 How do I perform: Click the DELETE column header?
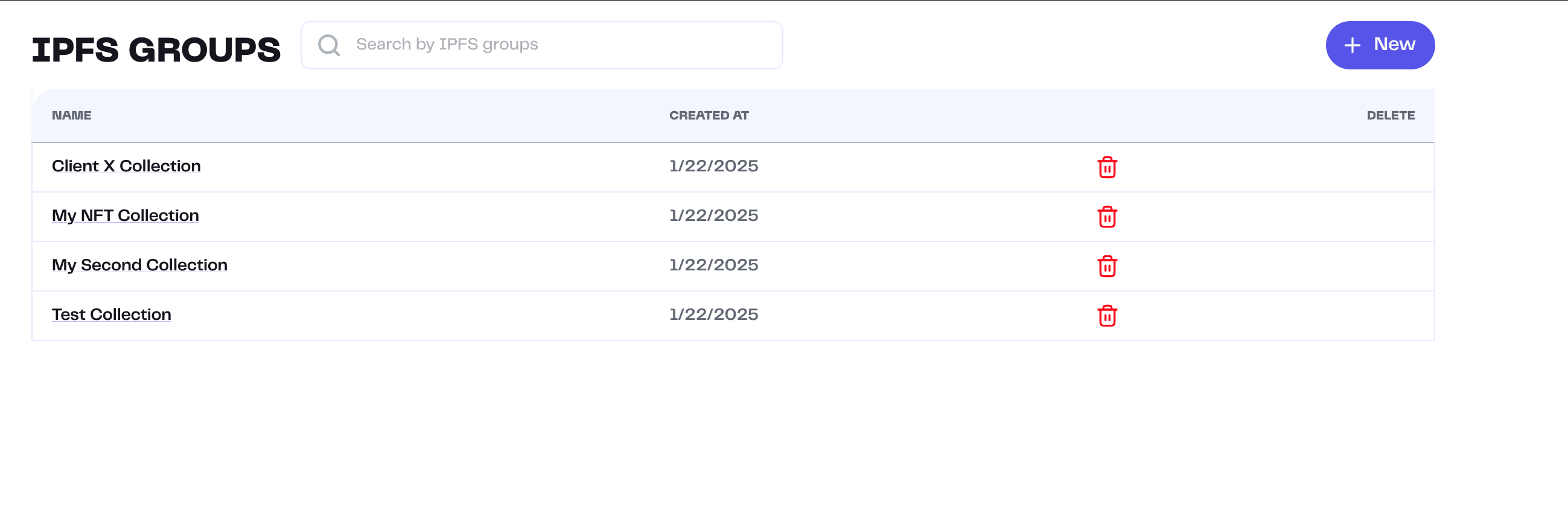pos(1391,115)
